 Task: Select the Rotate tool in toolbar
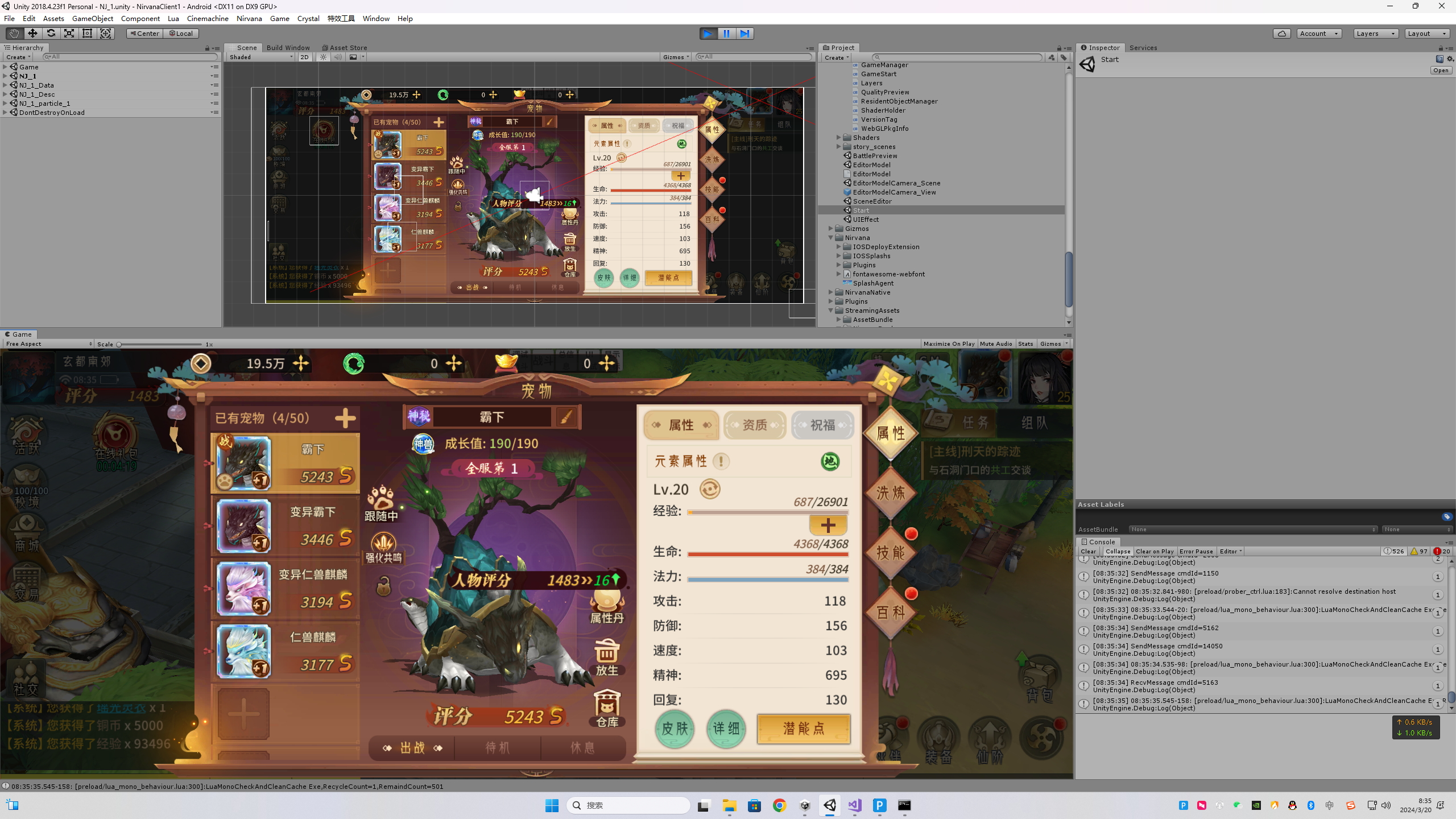51,34
